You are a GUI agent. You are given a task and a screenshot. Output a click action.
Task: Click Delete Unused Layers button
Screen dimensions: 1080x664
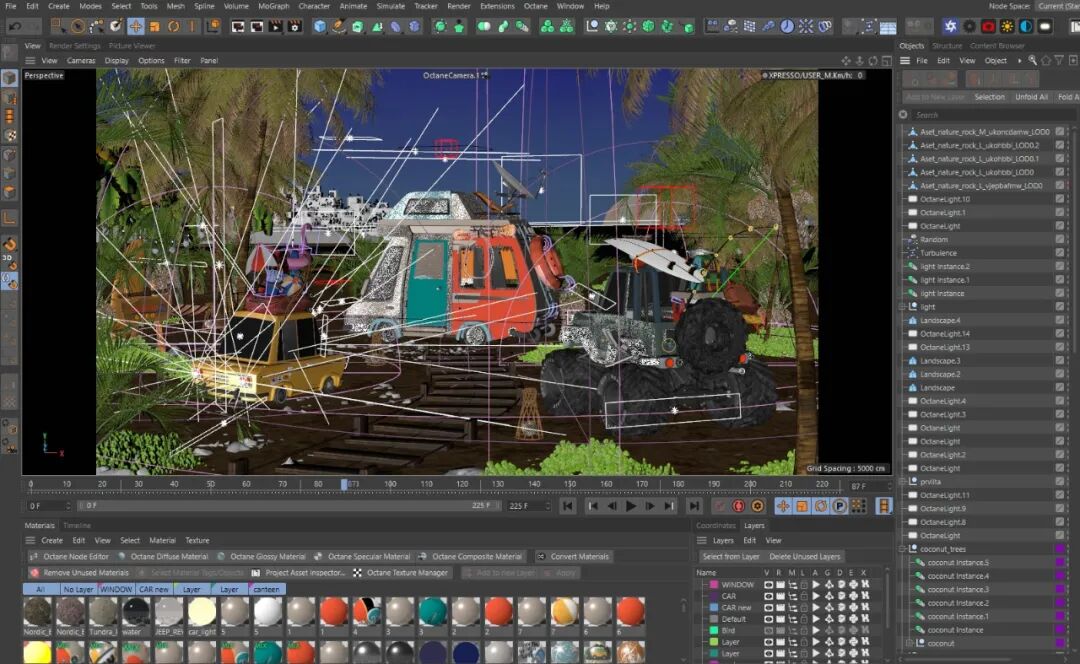804,557
